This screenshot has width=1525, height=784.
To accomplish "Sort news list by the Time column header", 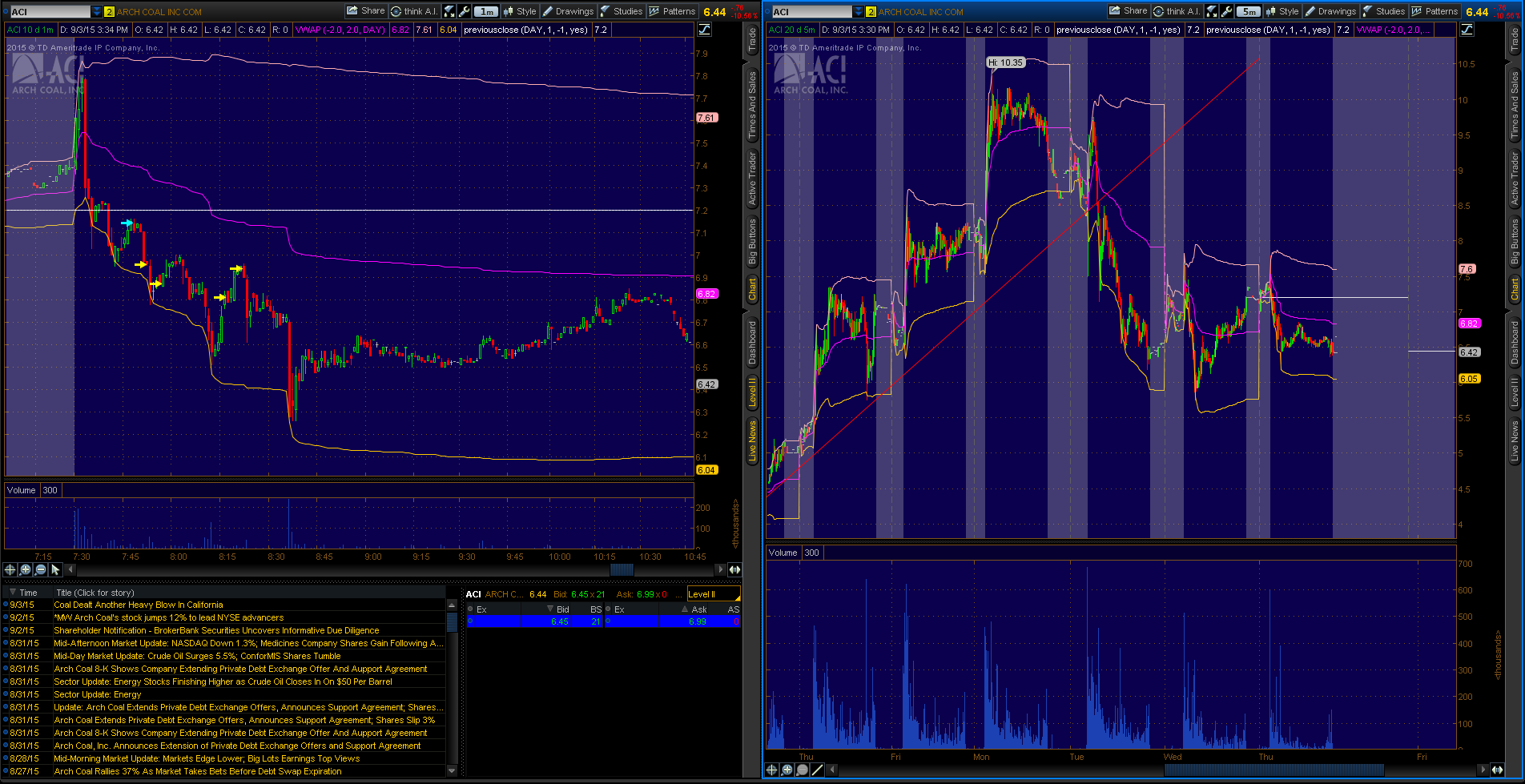I will (28, 593).
